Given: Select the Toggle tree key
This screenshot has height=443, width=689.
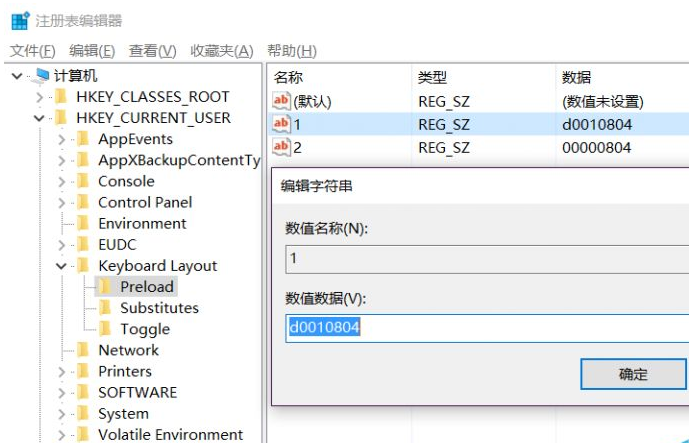Looking at the screenshot, I should pos(145,329).
